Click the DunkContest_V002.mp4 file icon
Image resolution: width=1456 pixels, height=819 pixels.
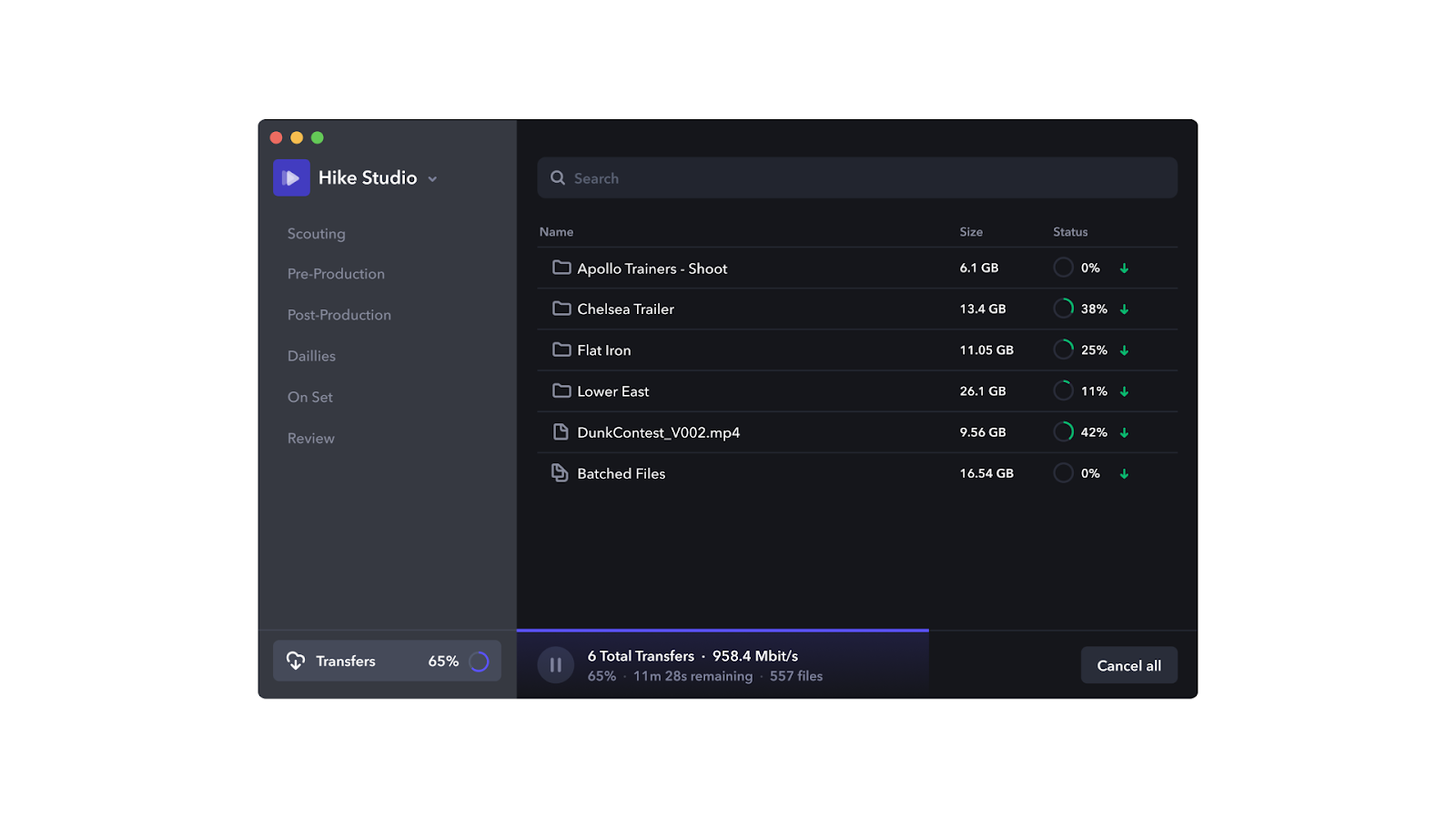click(561, 432)
